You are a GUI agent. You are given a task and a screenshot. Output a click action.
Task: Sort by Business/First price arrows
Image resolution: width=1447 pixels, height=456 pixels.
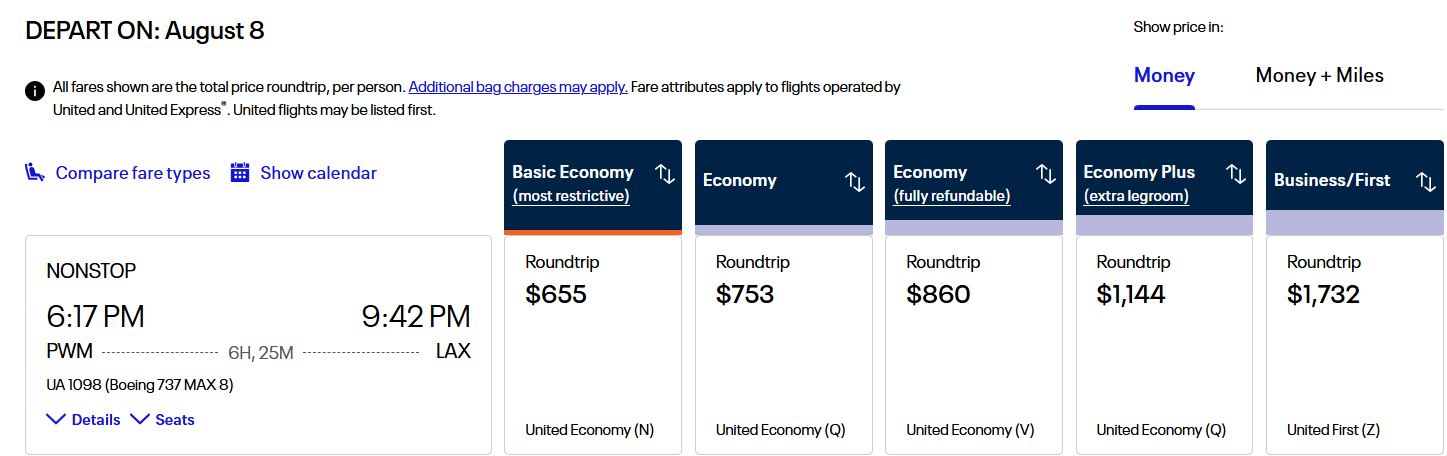tap(1426, 182)
